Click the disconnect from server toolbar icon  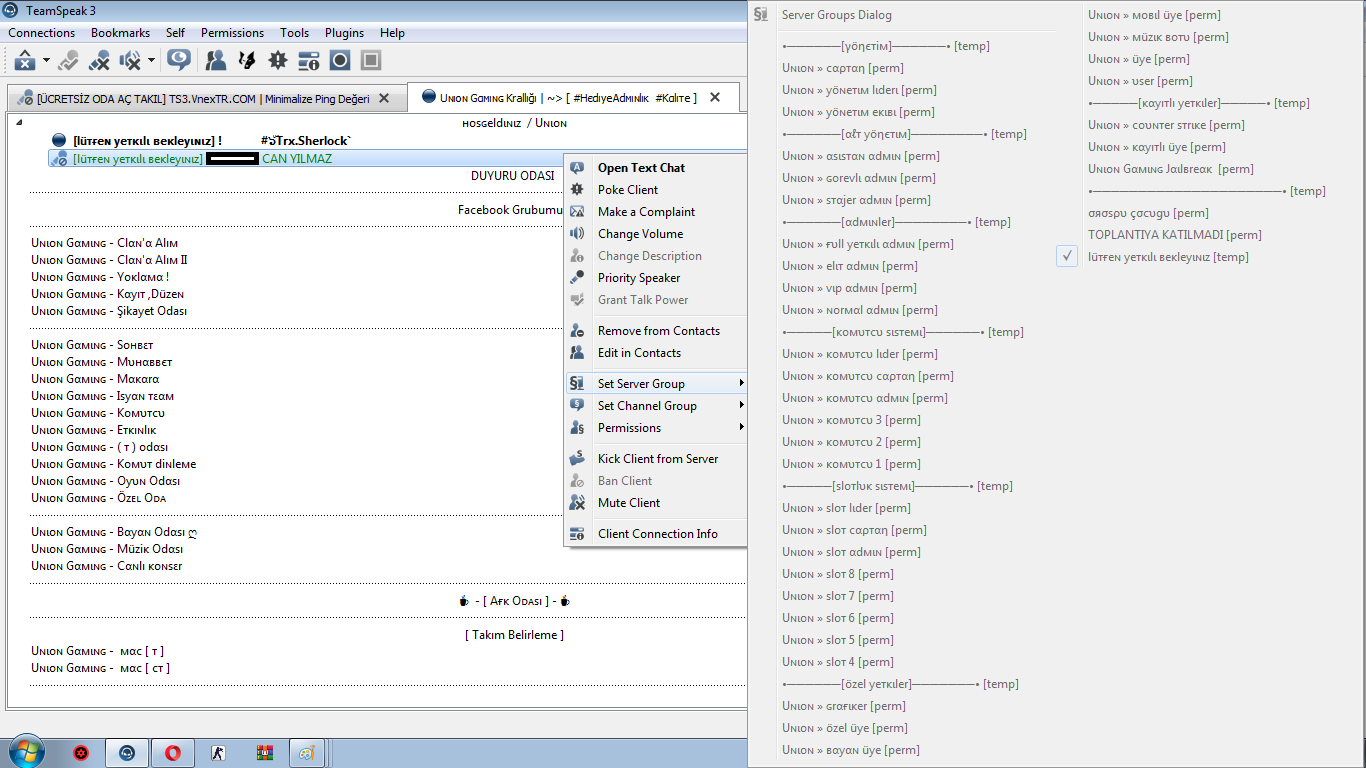click(26, 60)
